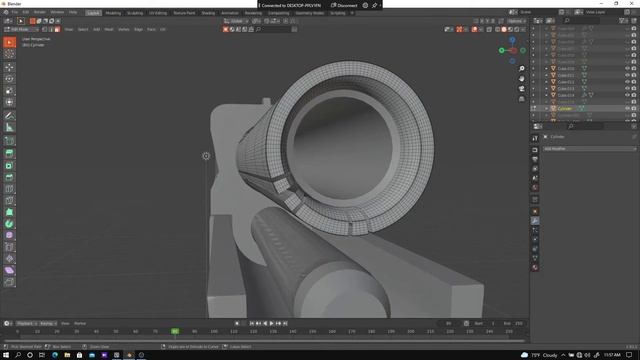640x360 pixels.
Task: Toggle snapping magnet
Action: (x=267, y=21)
